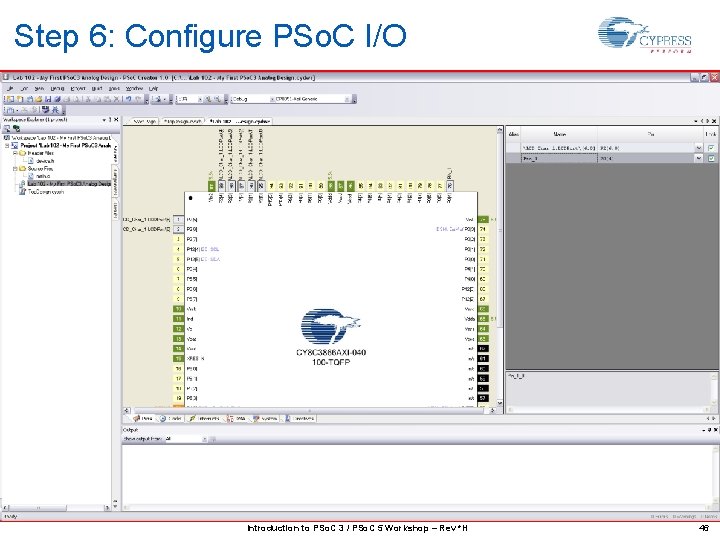Click pin editor horizontal scrollbar right arrow
Image resolution: width=720 pixels, height=540 pixels.
coord(493,410)
